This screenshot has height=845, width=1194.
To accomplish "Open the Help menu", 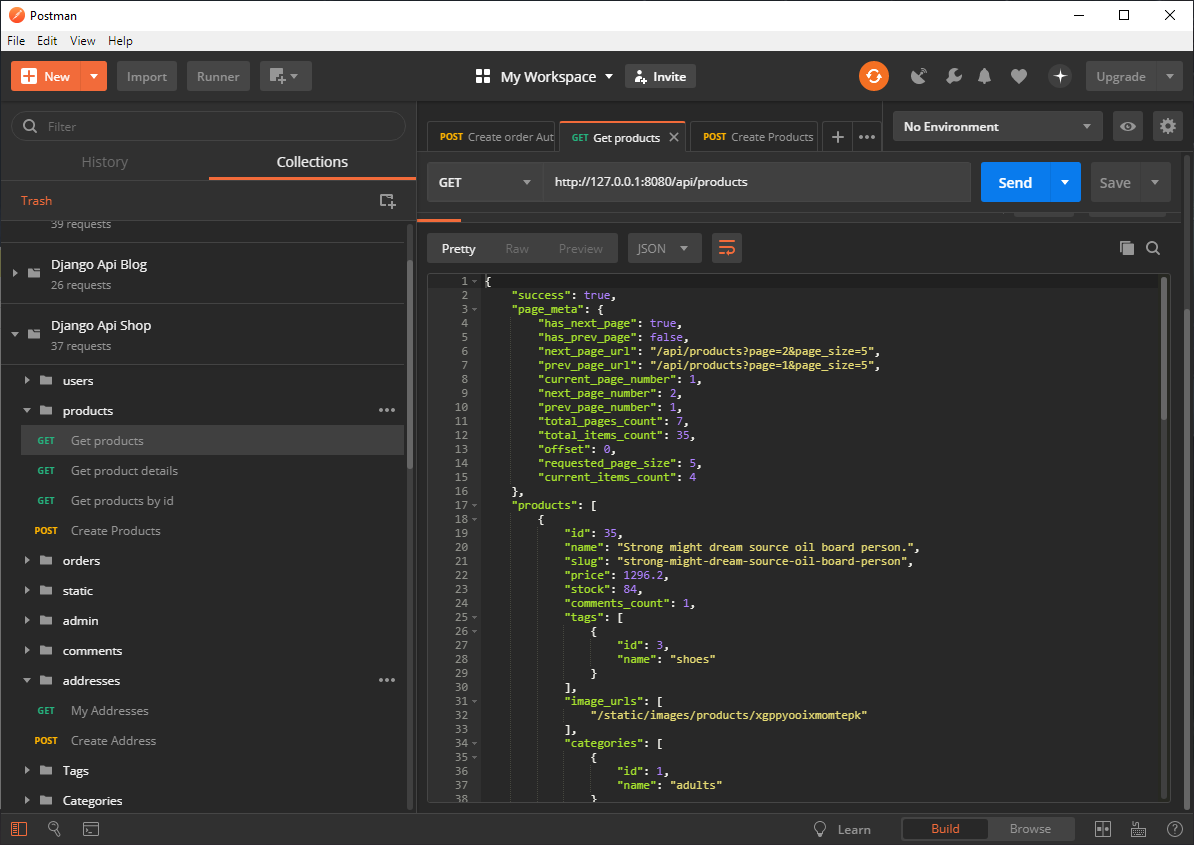I will [x=120, y=40].
